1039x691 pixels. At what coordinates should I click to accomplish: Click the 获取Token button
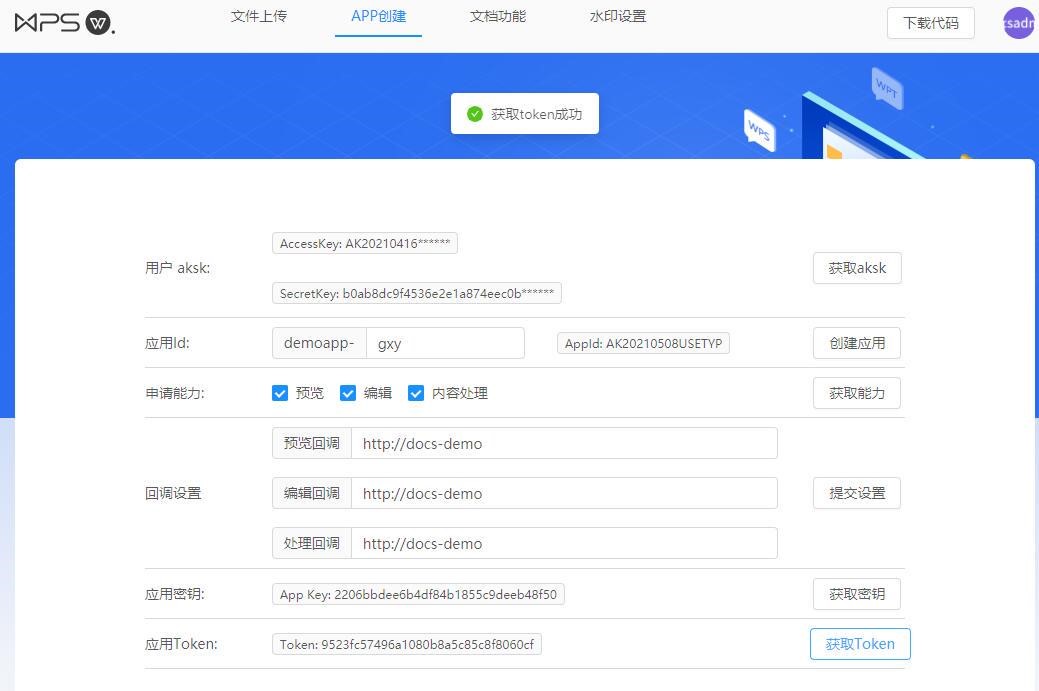[859, 644]
